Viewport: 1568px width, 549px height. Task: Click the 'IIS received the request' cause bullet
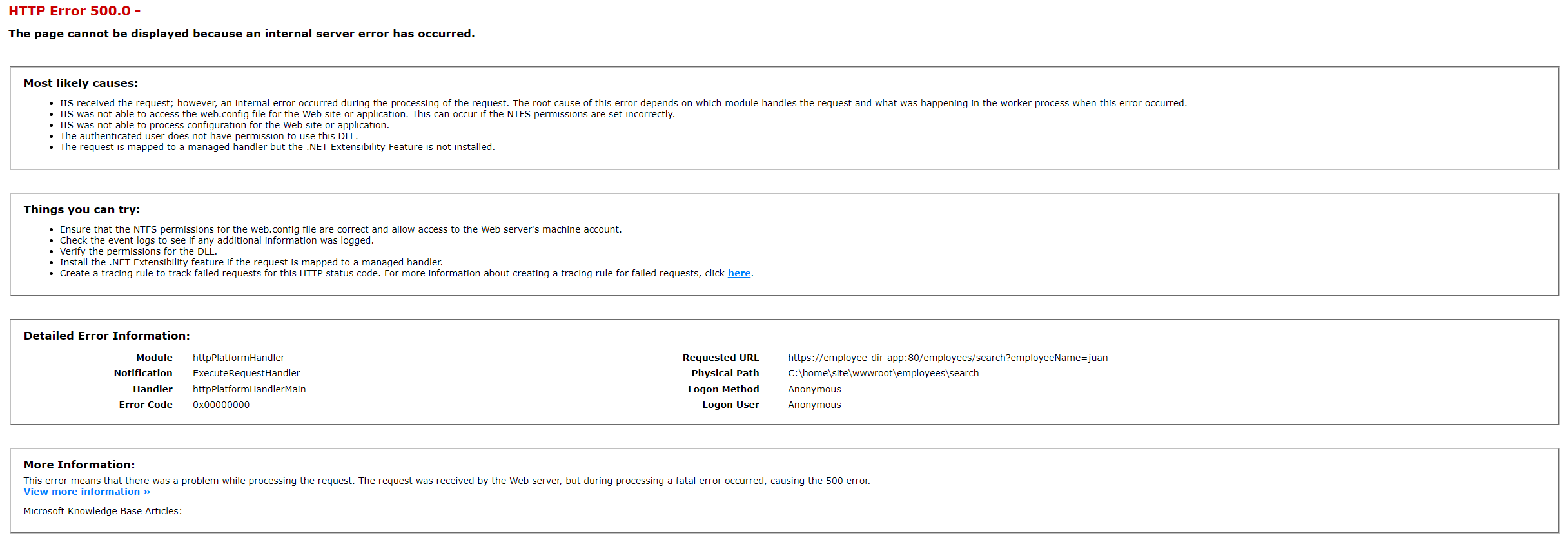click(x=623, y=103)
